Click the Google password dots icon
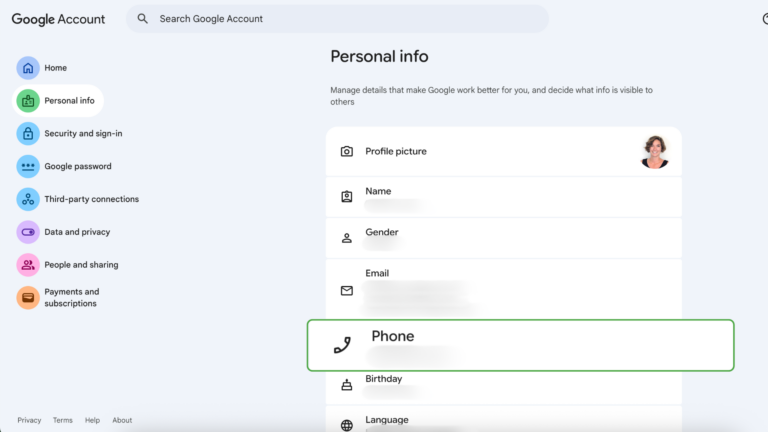Viewport: 768px width, 432px height. point(28,166)
